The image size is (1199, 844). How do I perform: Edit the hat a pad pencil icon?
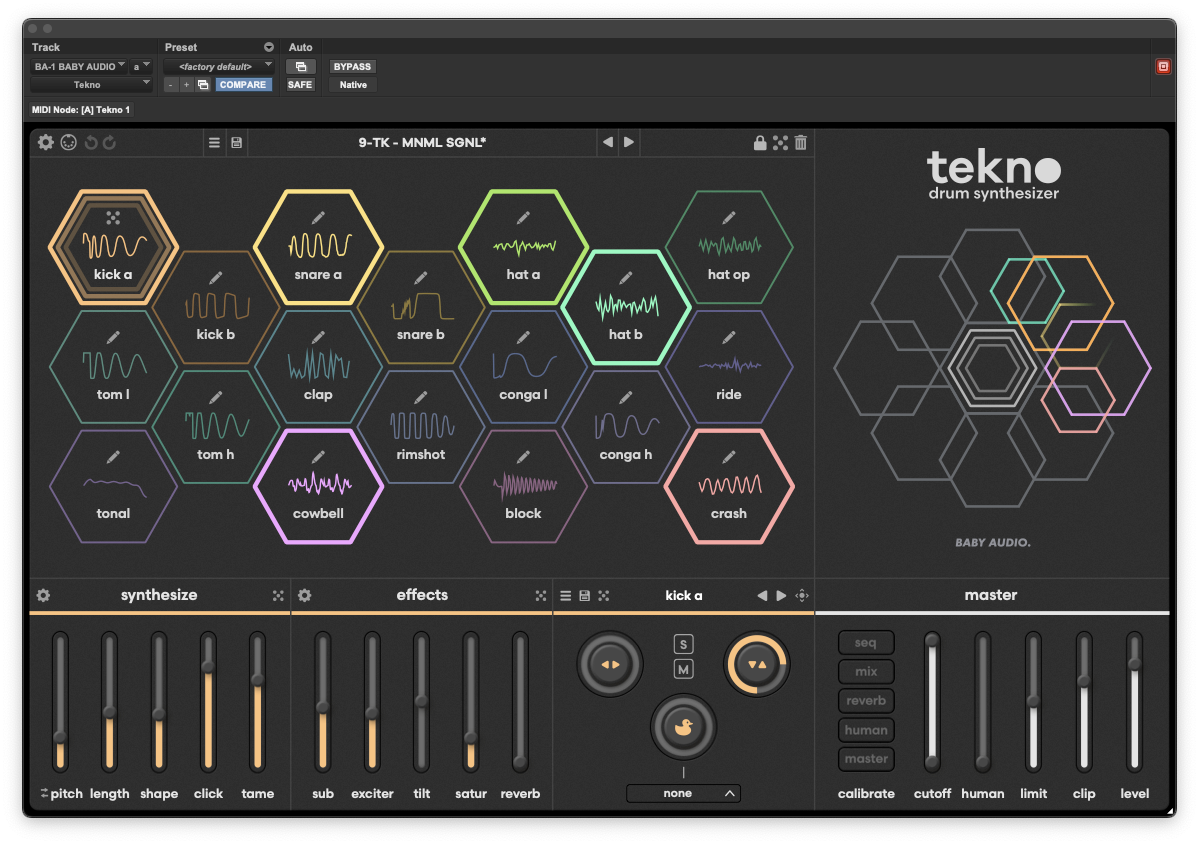point(523,218)
